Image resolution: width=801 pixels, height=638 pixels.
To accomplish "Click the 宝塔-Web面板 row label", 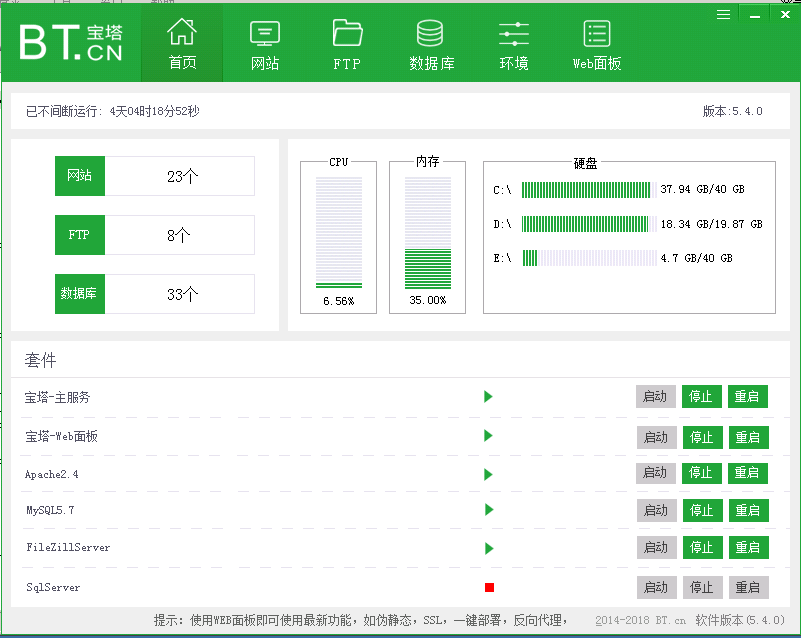I will click(x=61, y=436).
